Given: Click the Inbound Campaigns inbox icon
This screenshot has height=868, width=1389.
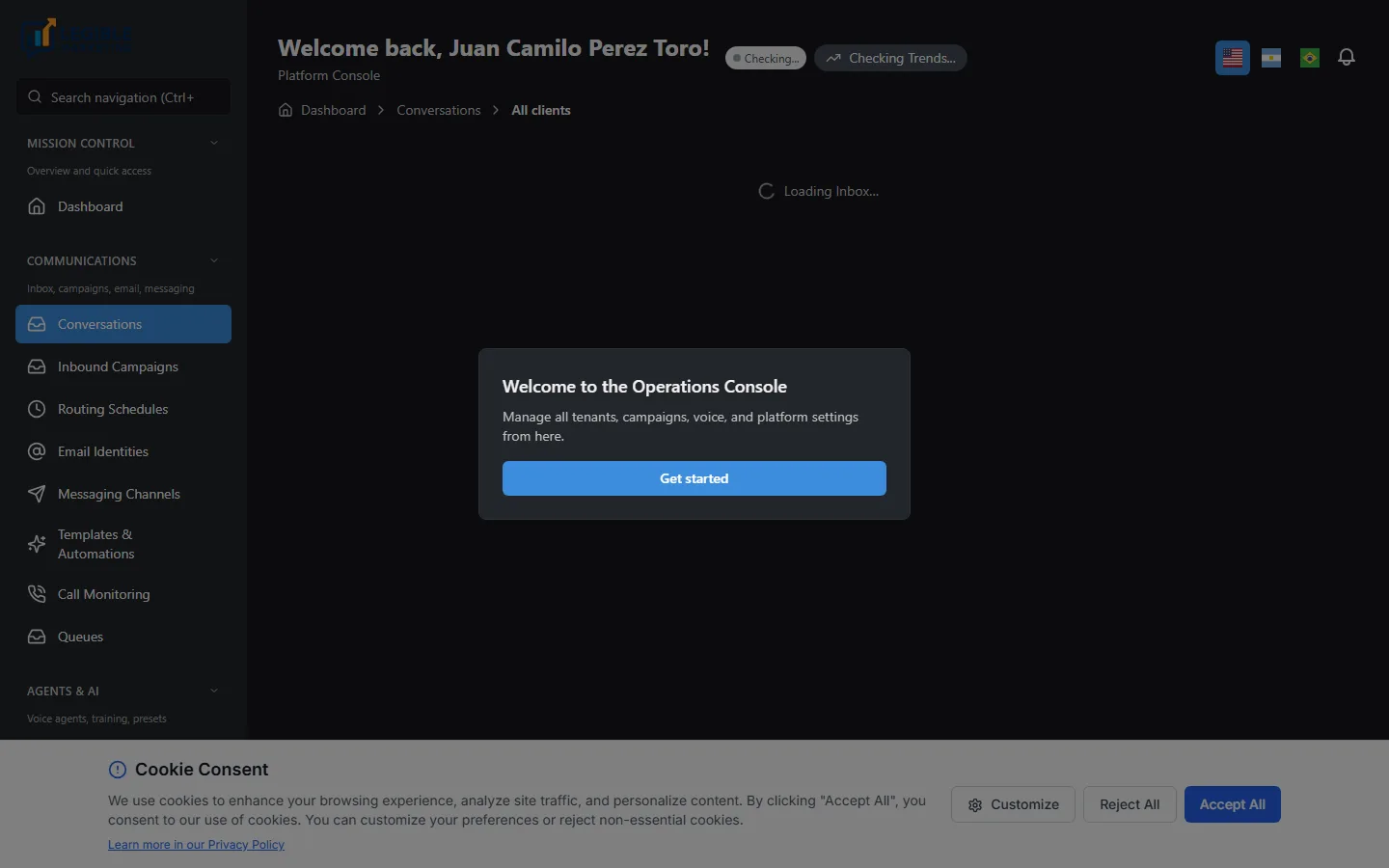Looking at the screenshot, I should 37,366.
